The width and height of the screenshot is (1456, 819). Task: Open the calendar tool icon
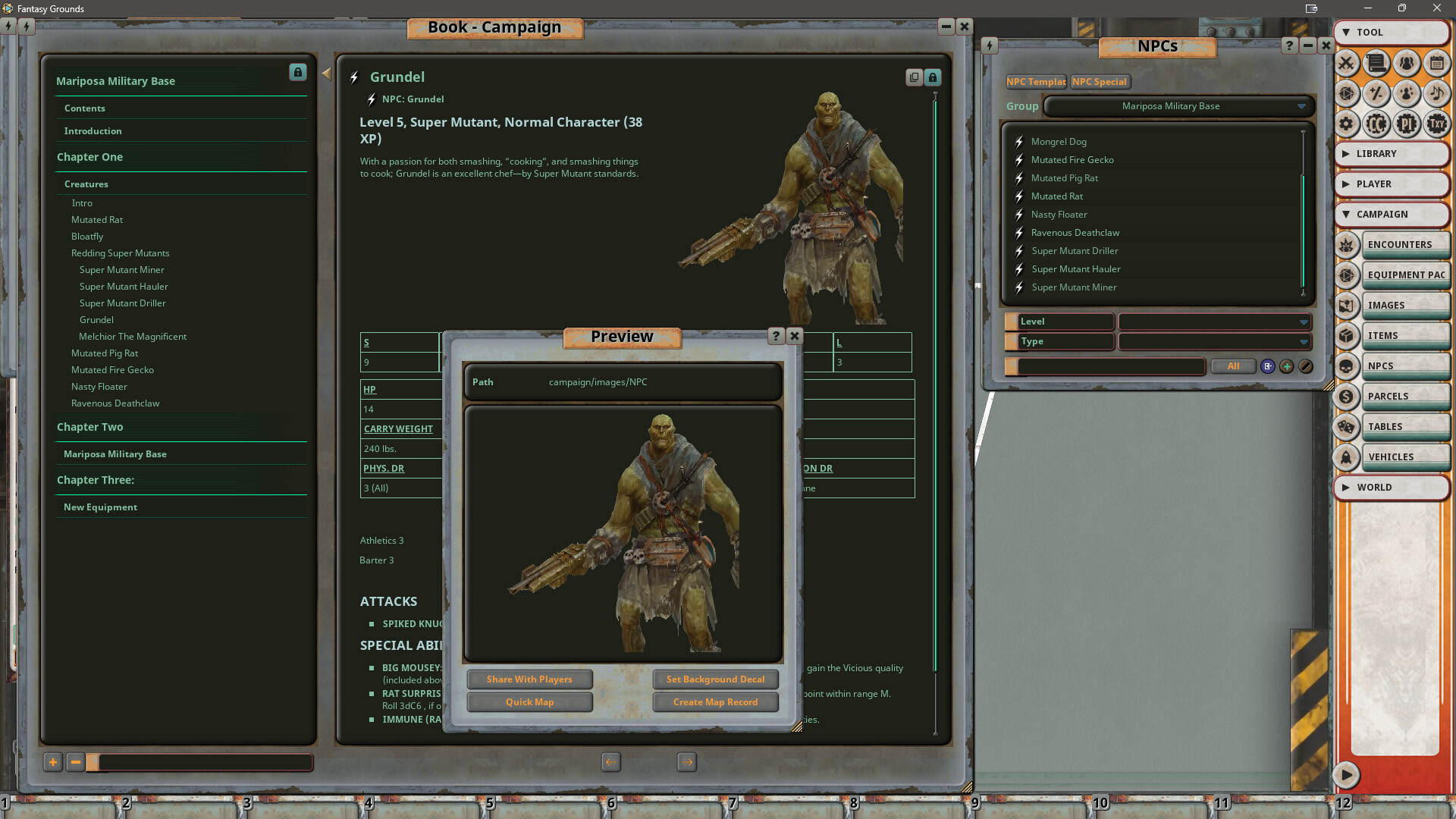[x=1436, y=64]
